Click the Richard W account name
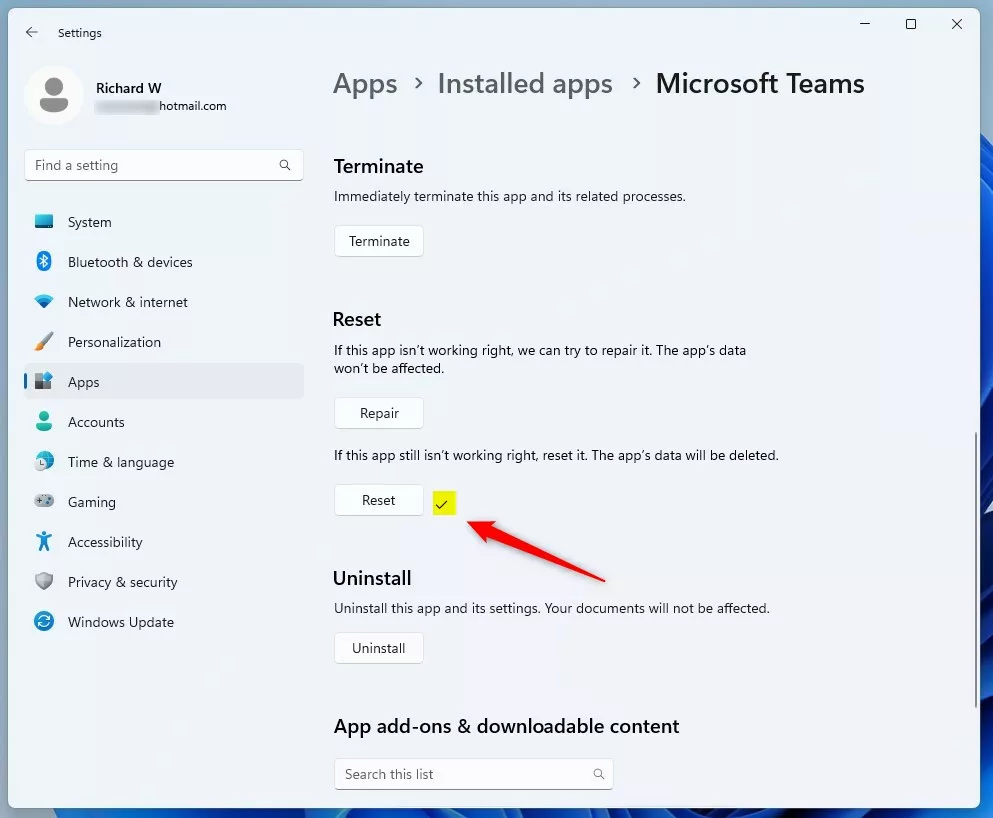The image size is (993, 818). 129,88
